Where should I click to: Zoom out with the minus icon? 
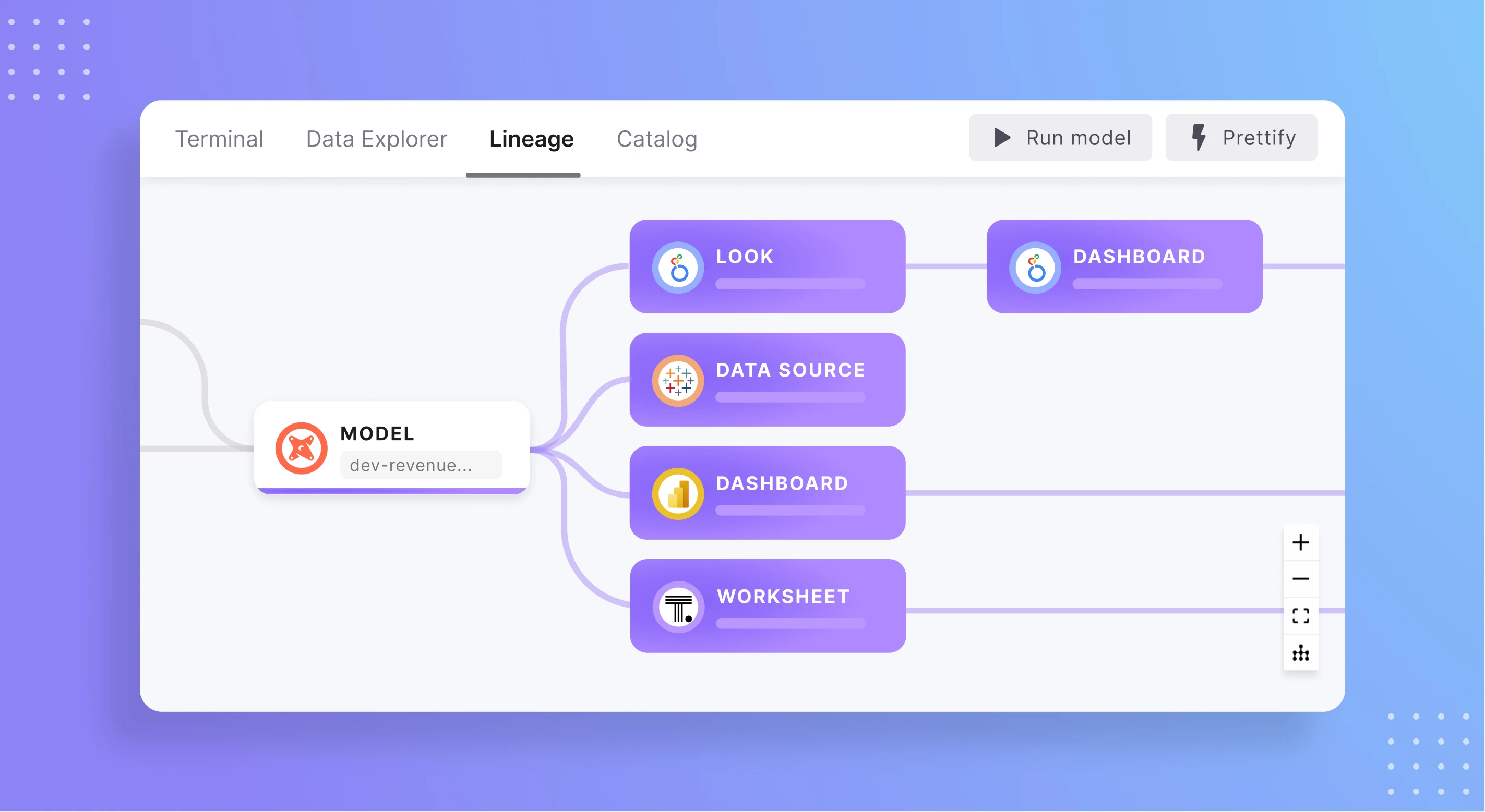pyautogui.click(x=1300, y=578)
